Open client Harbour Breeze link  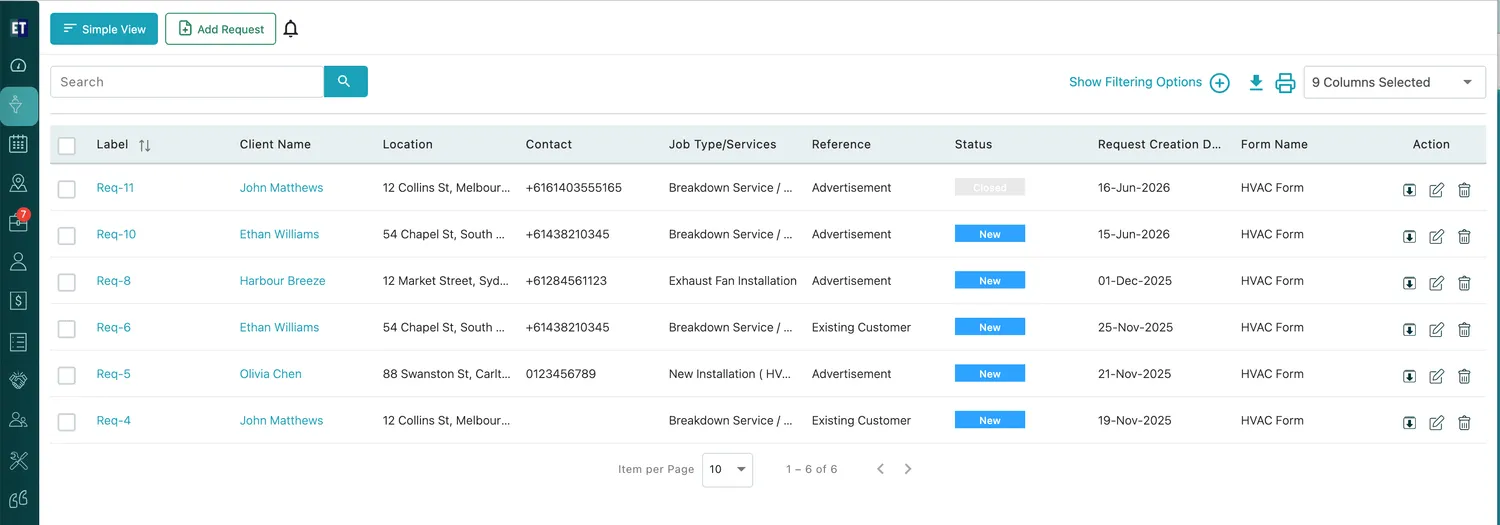point(283,281)
